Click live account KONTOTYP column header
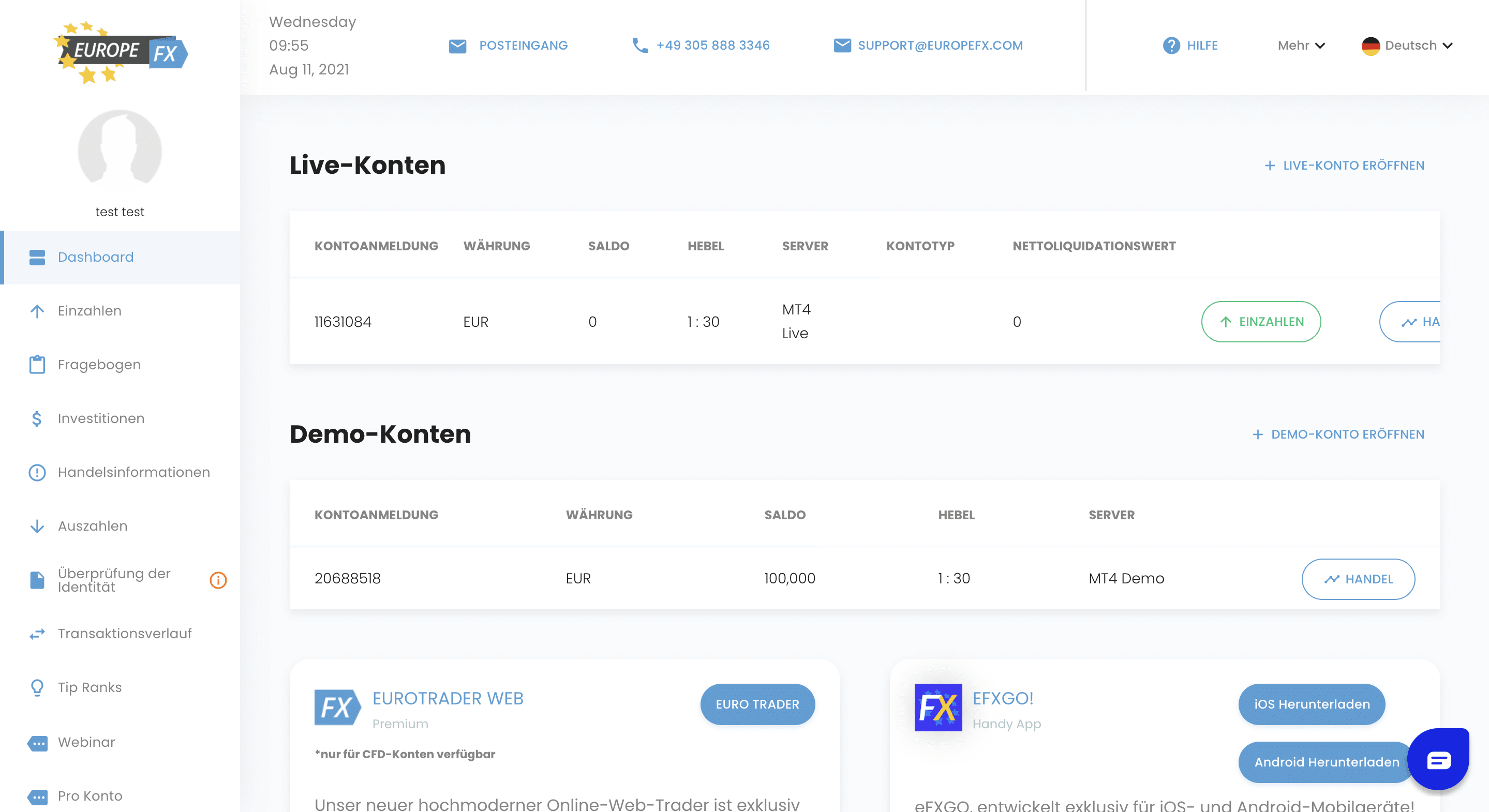The image size is (1489, 812). click(920, 246)
